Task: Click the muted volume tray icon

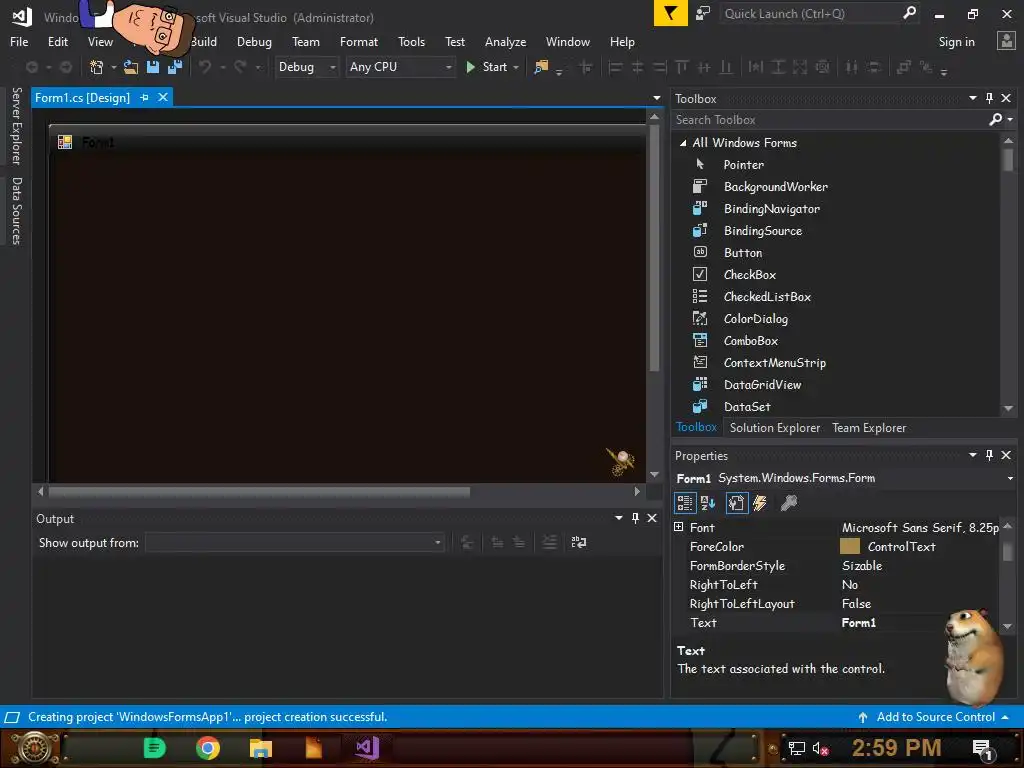Action: [x=820, y=748]
